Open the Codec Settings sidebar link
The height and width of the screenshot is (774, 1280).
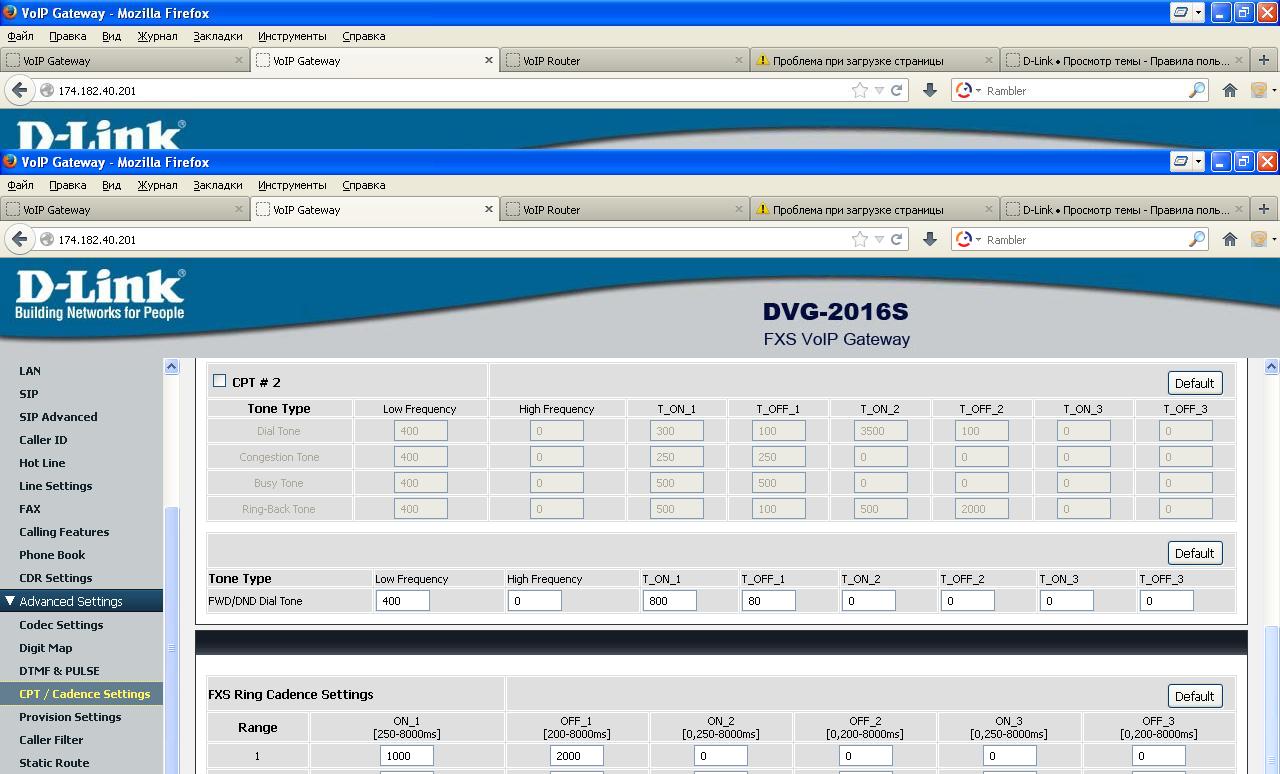click(61, 625)
